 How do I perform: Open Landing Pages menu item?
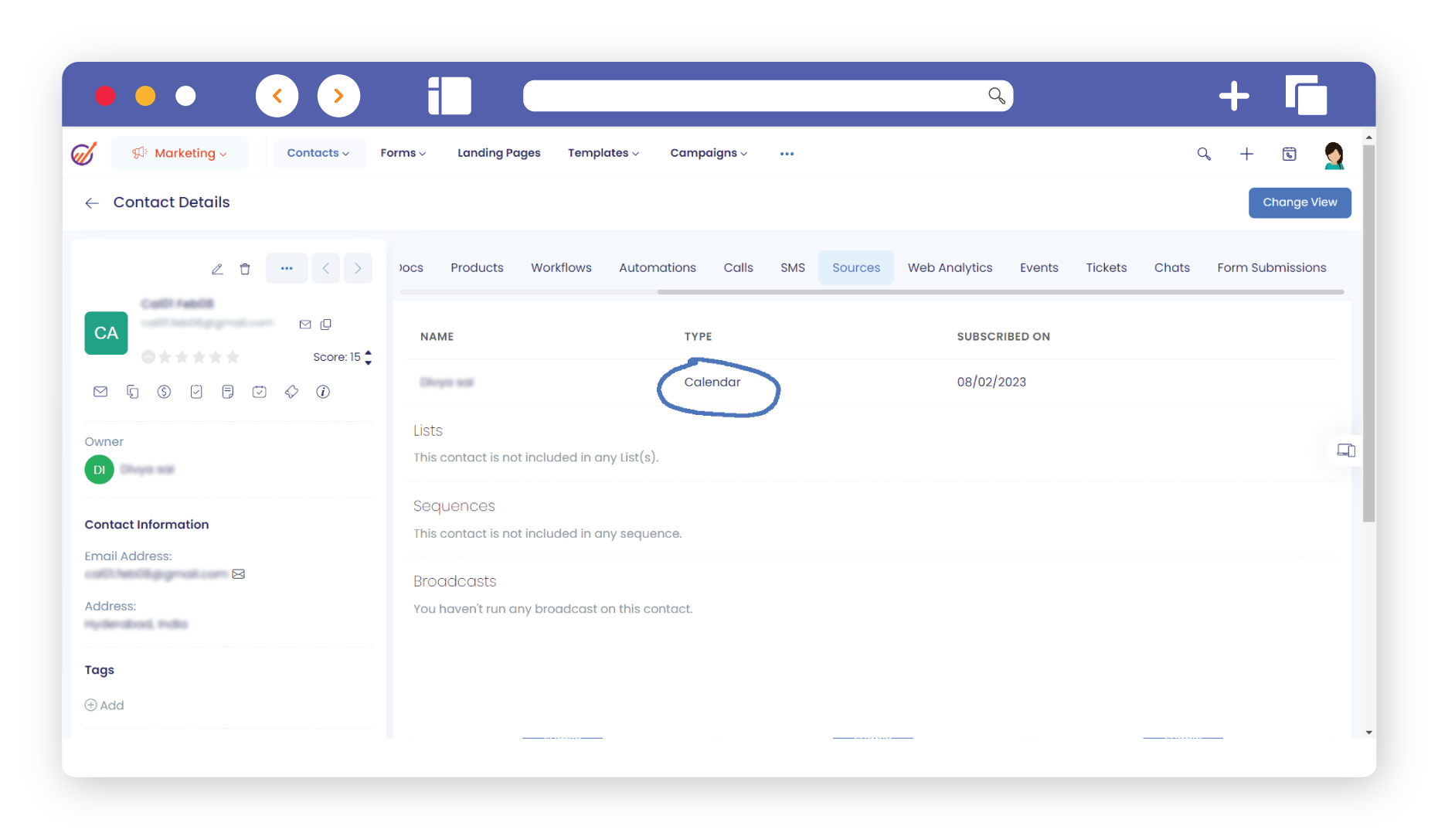point(498,153)
